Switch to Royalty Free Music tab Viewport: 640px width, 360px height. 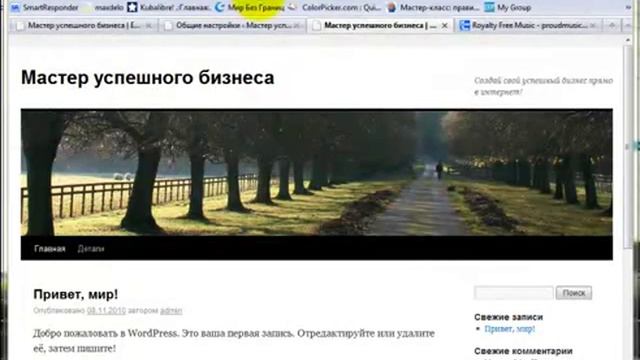coord(527,26)
